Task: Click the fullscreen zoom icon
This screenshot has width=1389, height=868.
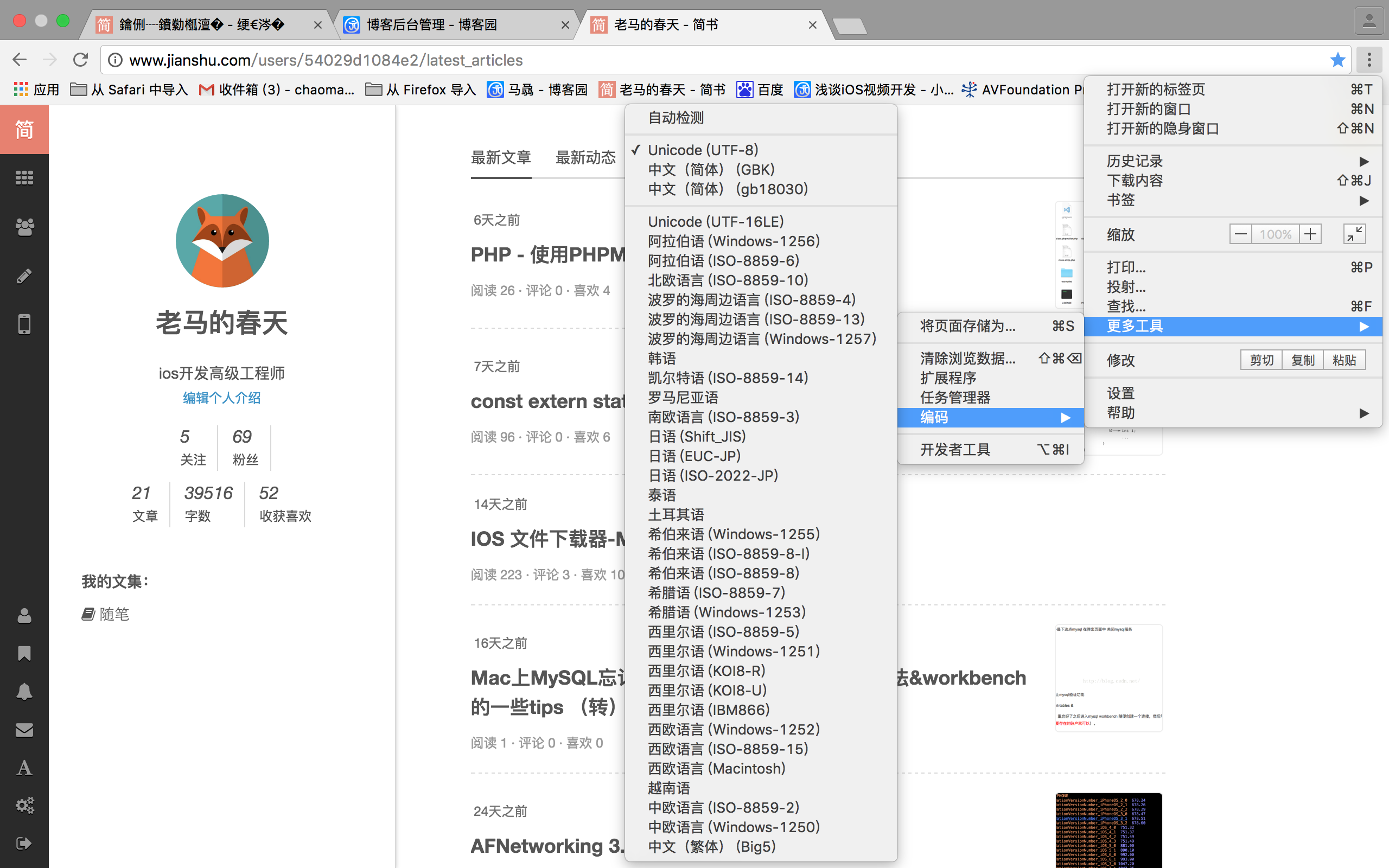Action: coord(1355,234)
